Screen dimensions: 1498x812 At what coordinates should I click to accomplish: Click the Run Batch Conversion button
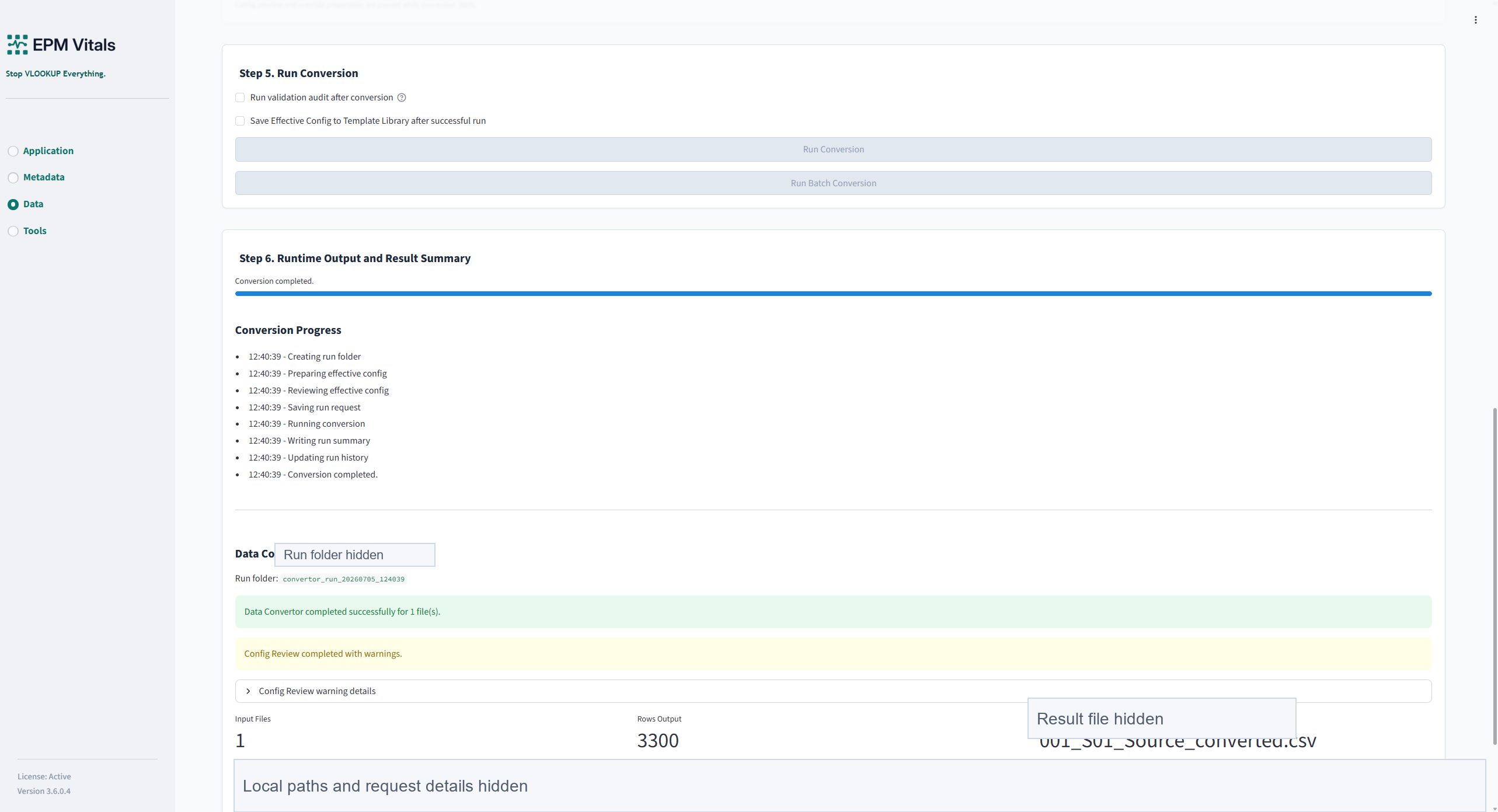833,183
